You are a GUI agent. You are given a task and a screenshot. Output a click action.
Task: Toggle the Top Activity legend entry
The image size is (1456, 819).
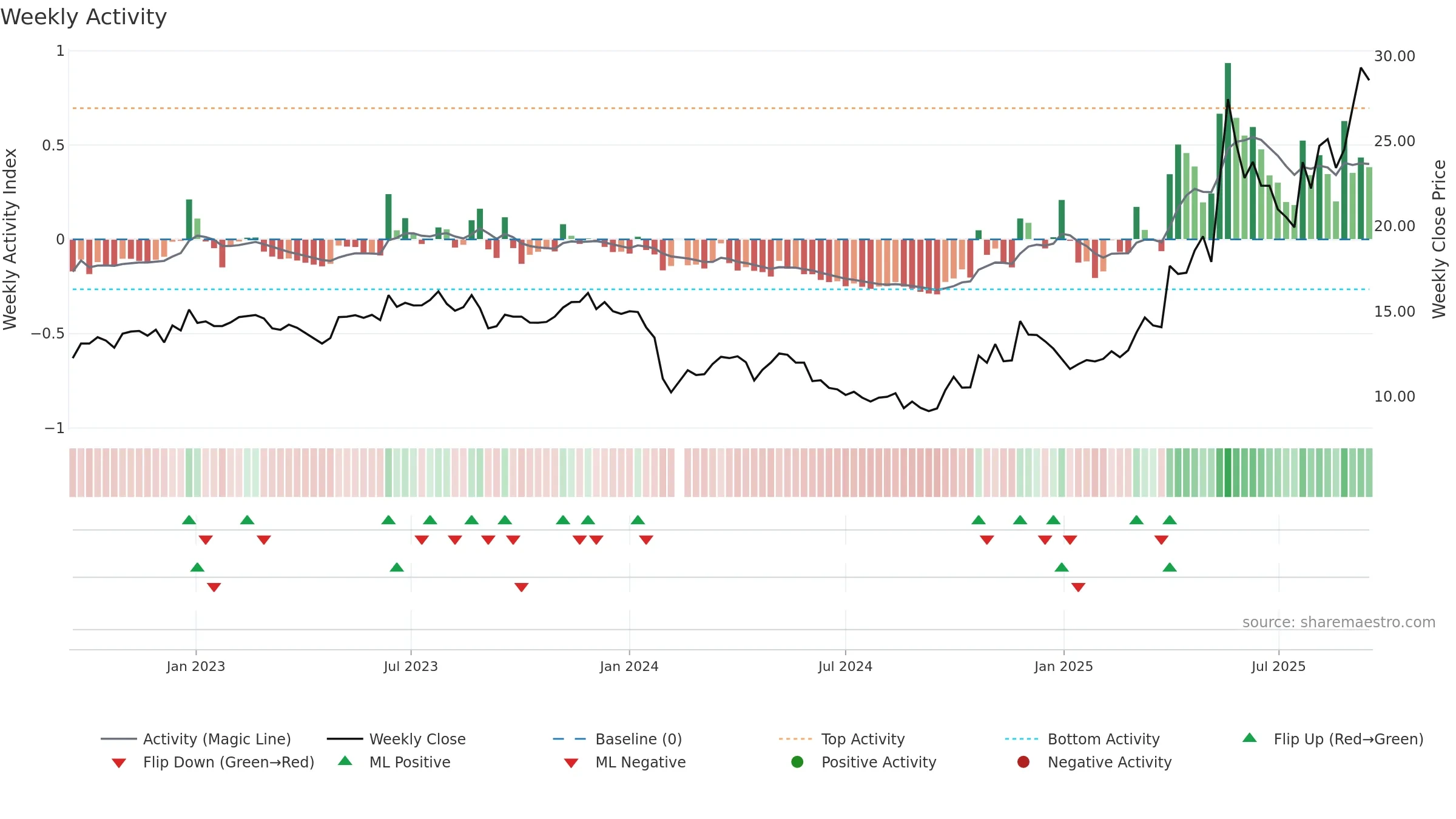click(841, 739)
